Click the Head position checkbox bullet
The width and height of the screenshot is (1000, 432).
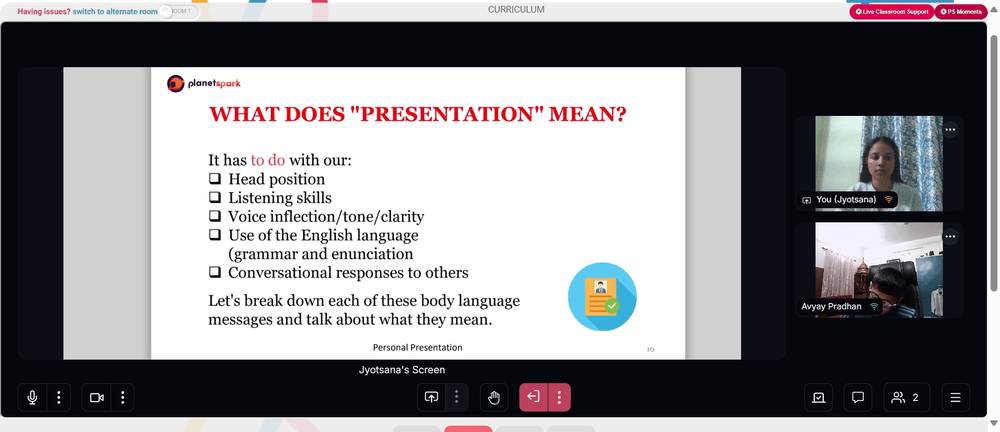coord(215,179)
